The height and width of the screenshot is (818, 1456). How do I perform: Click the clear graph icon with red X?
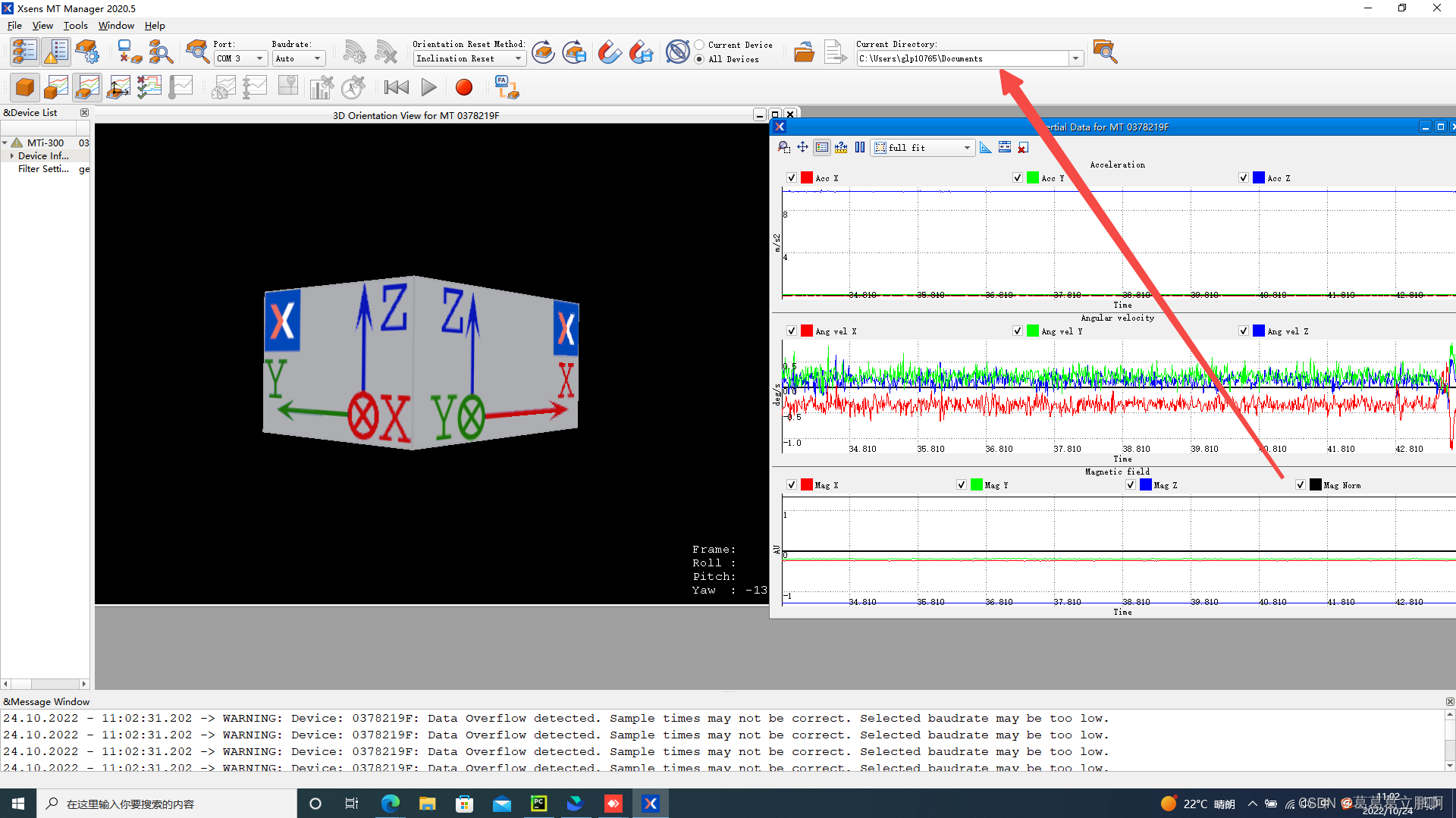1023,147
